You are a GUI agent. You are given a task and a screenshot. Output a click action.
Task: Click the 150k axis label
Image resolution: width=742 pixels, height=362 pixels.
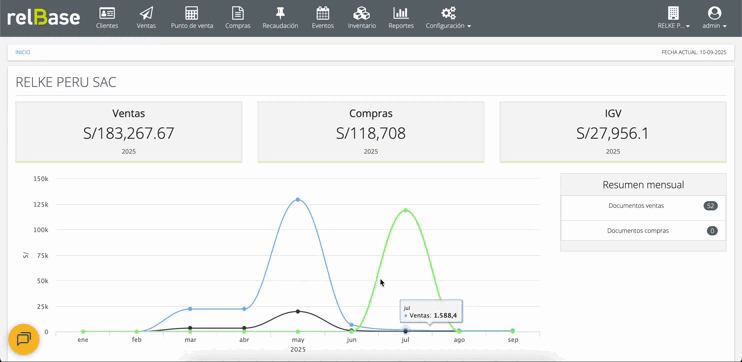point(40,179)
